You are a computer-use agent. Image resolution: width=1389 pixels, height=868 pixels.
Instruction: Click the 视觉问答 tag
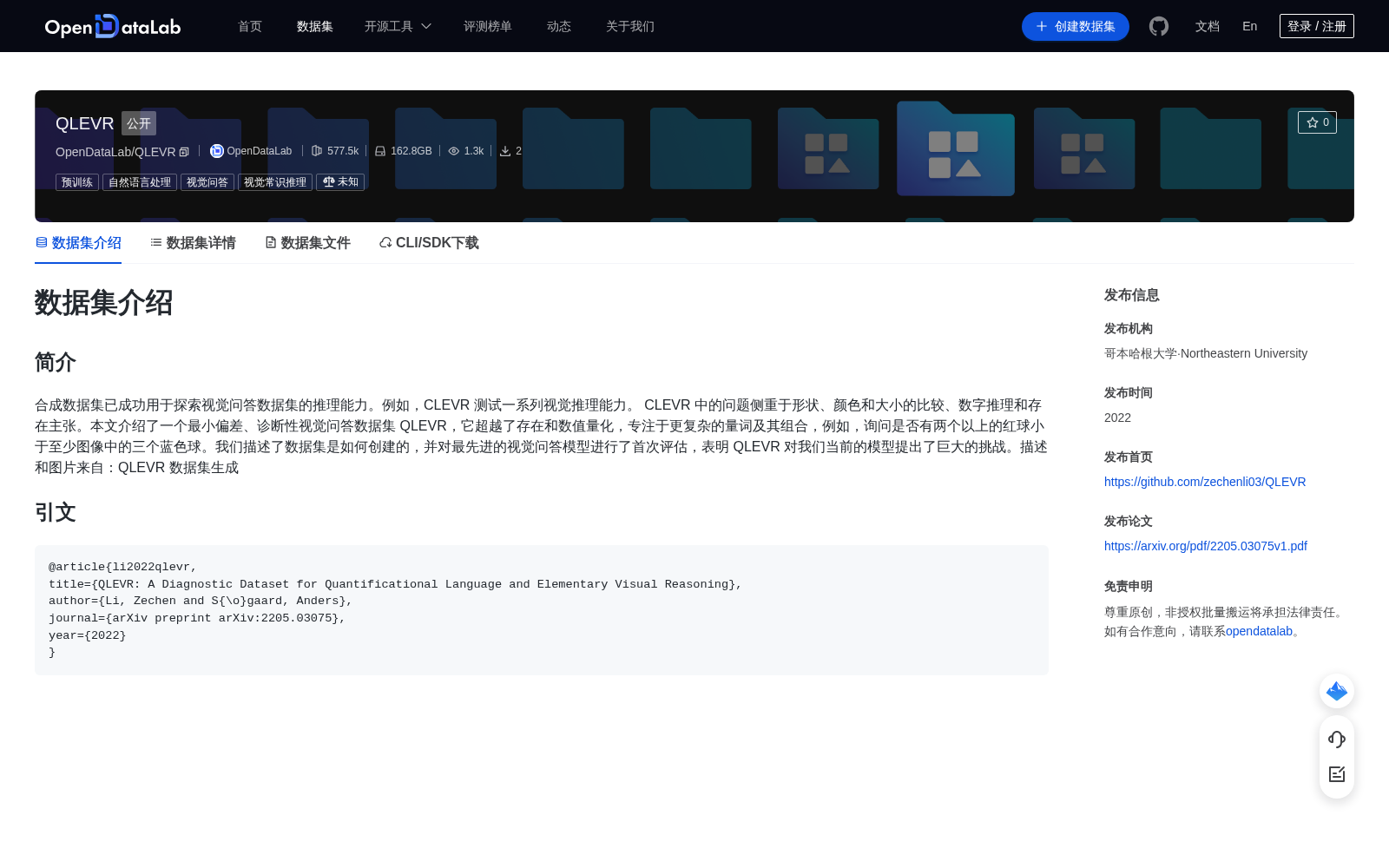[x=207, y=182]
